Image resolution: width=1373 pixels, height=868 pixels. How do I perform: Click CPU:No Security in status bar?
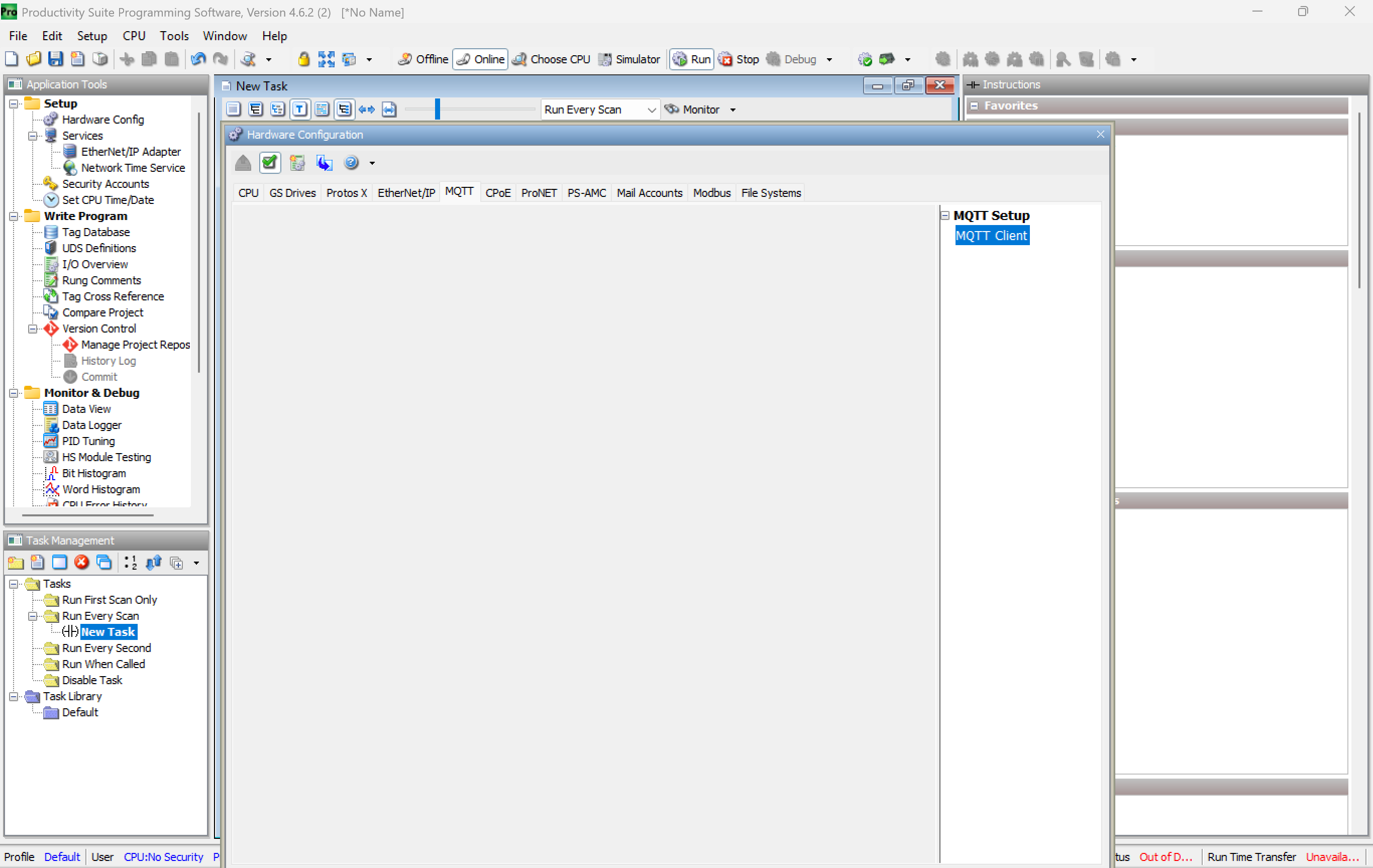coord(163,856)
